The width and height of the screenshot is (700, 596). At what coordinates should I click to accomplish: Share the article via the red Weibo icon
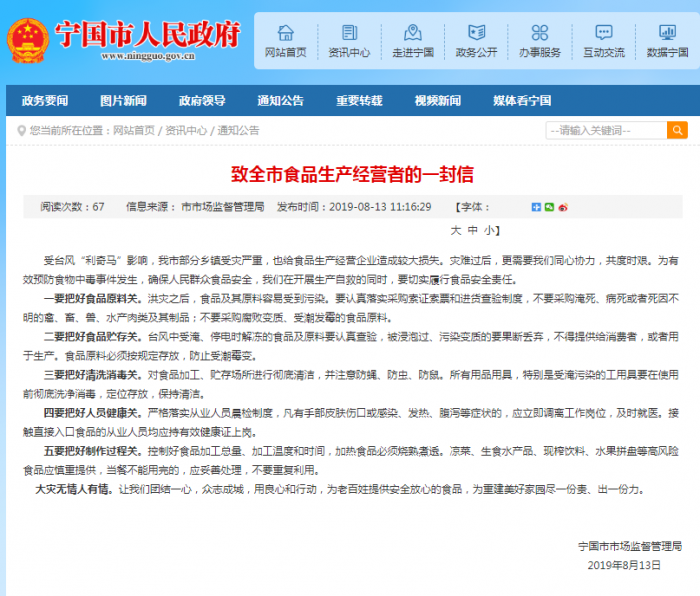(563, 207)
